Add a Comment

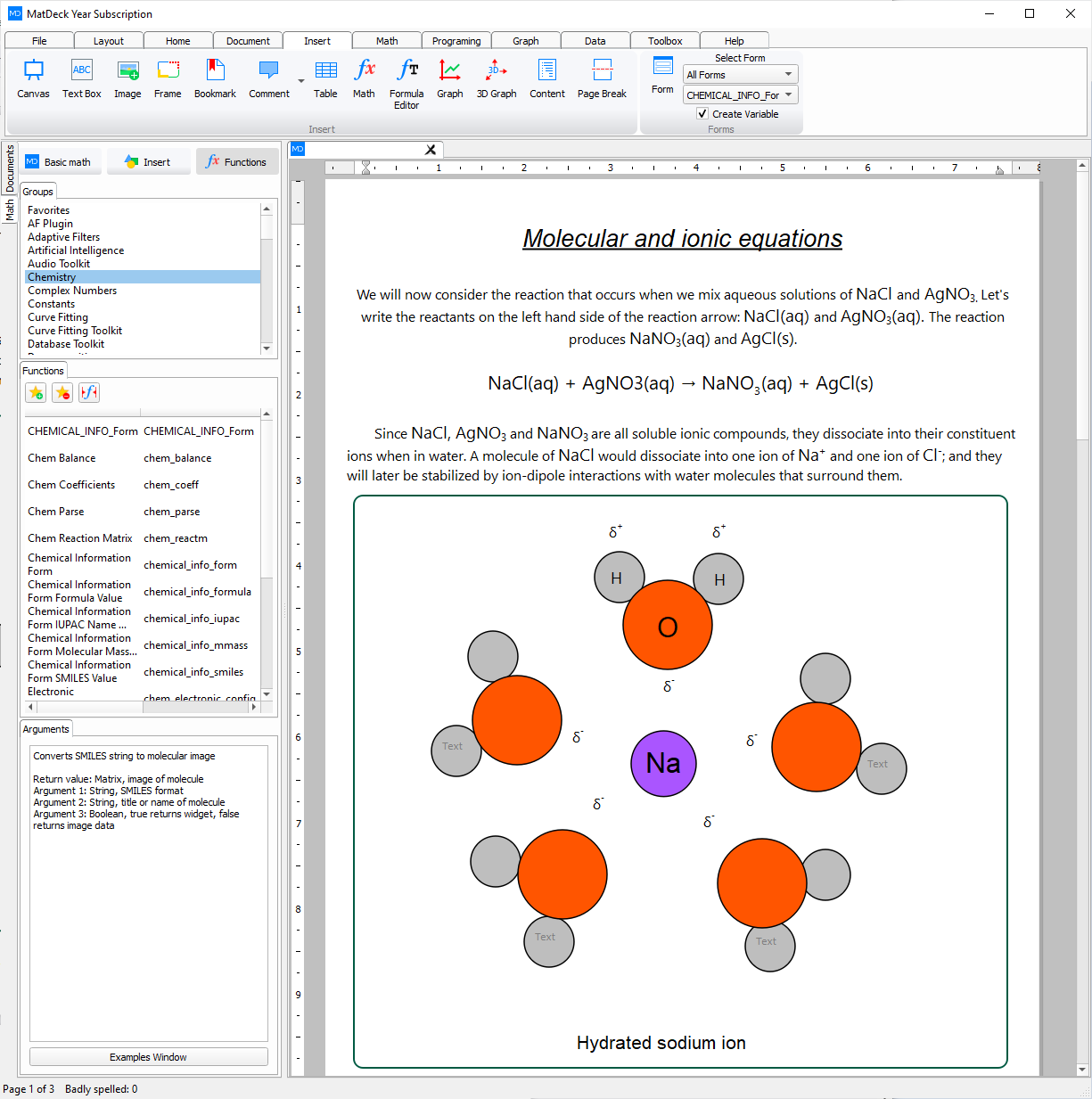pyautogui.click(x=268, y=78)
